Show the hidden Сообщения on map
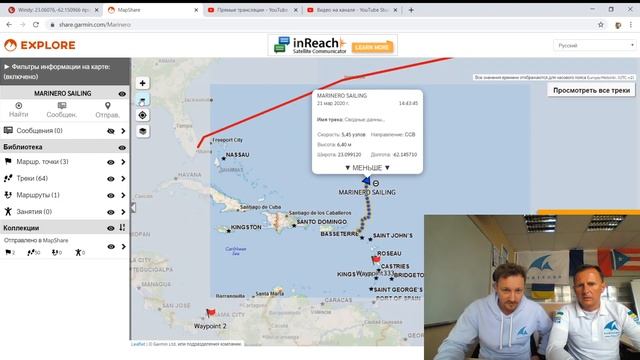This screenshot has height=360, width=640. pyautogui.click(x=111, y=131)
